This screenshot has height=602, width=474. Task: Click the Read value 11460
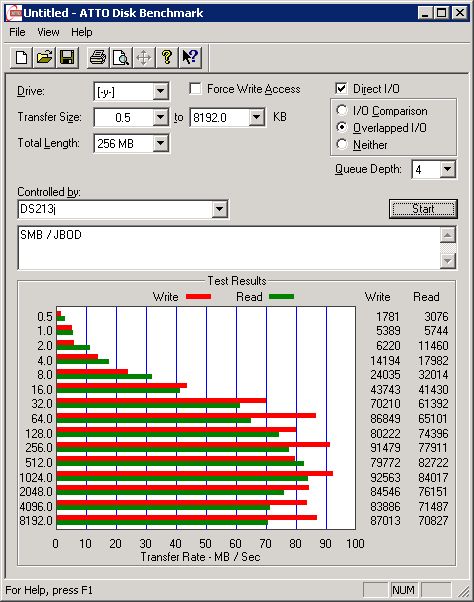(433, 346)
